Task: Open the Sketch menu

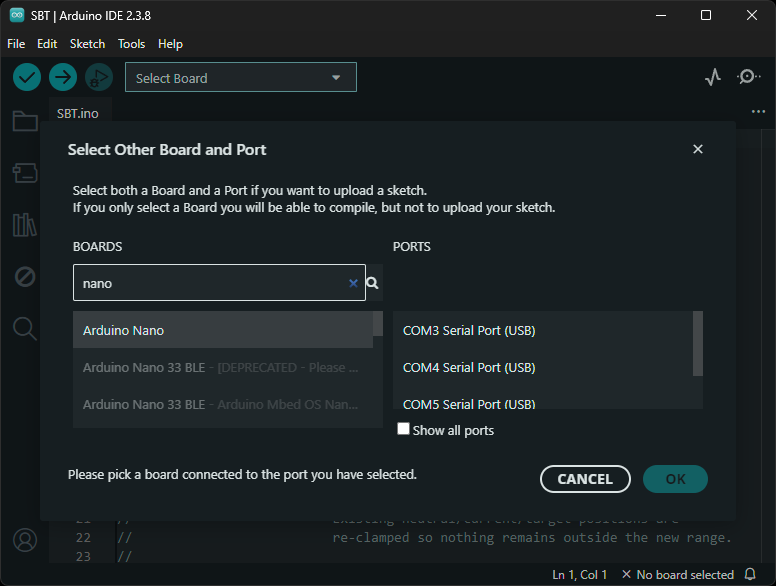Action: click(x=87, y=44)
